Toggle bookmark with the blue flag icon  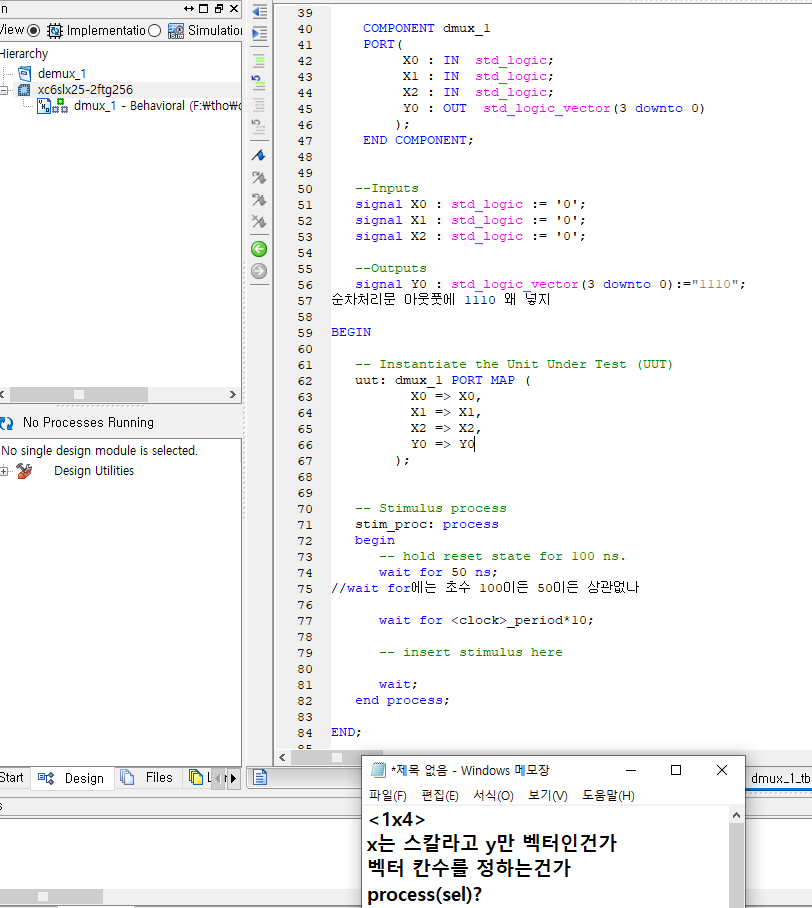point(259,155)
